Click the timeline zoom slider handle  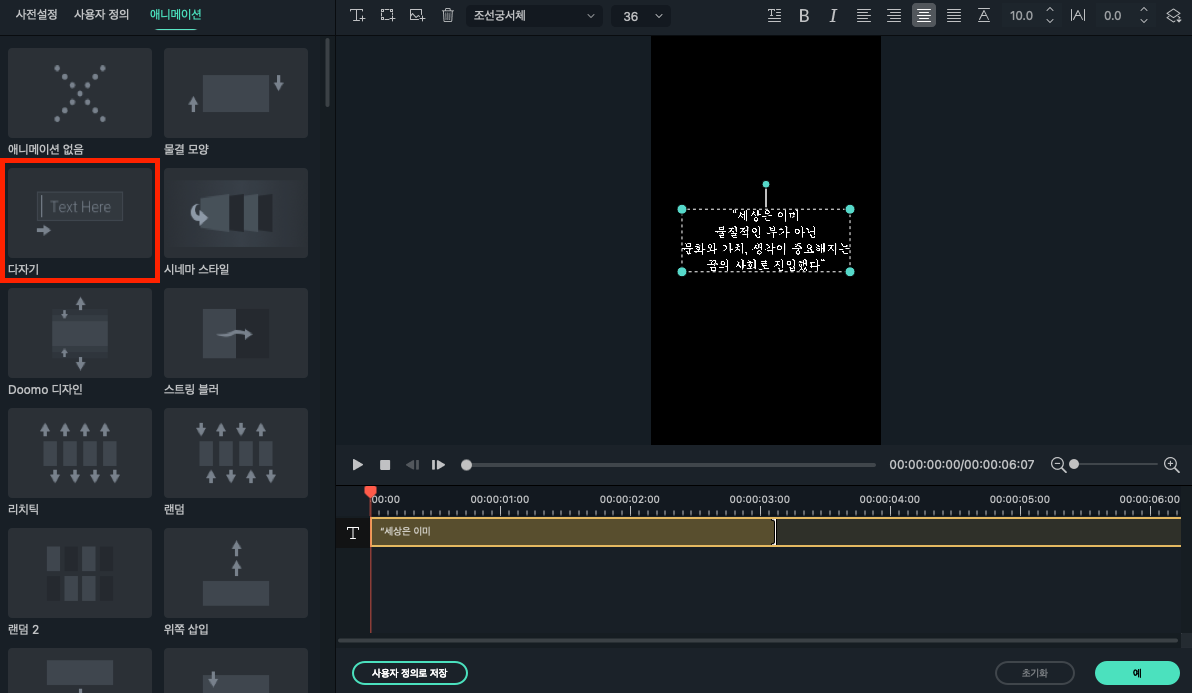1074,464
